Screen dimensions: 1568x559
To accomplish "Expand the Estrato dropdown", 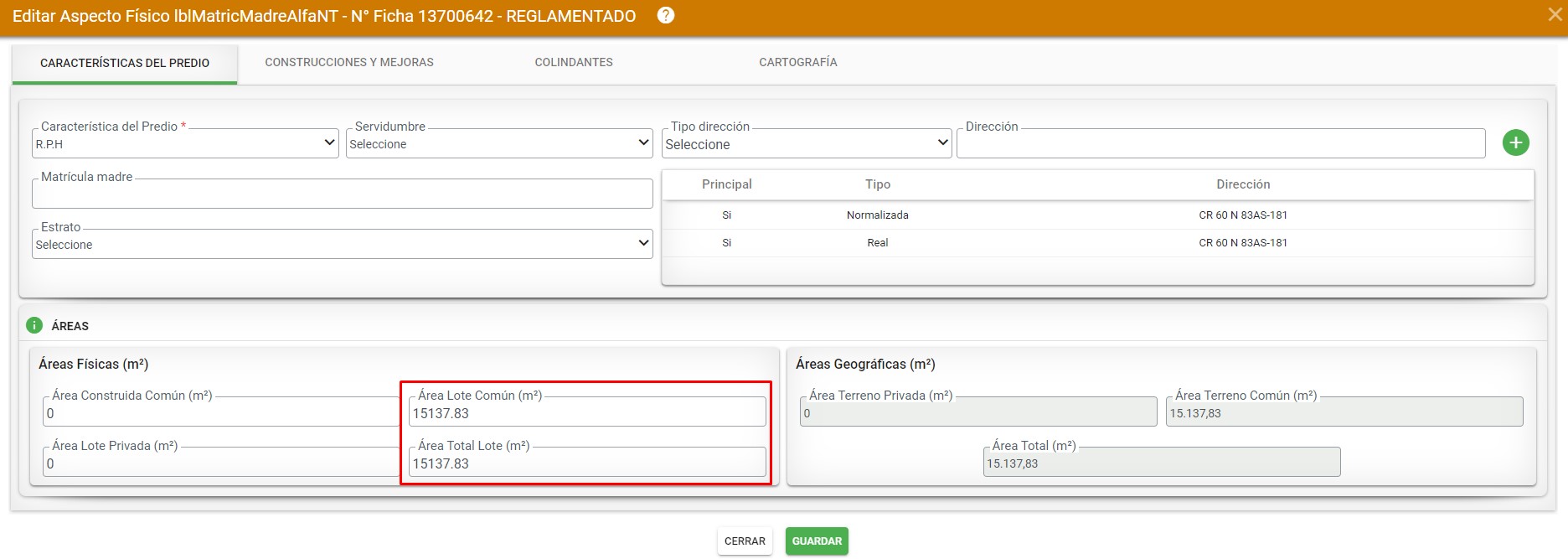I will [343, 244].
